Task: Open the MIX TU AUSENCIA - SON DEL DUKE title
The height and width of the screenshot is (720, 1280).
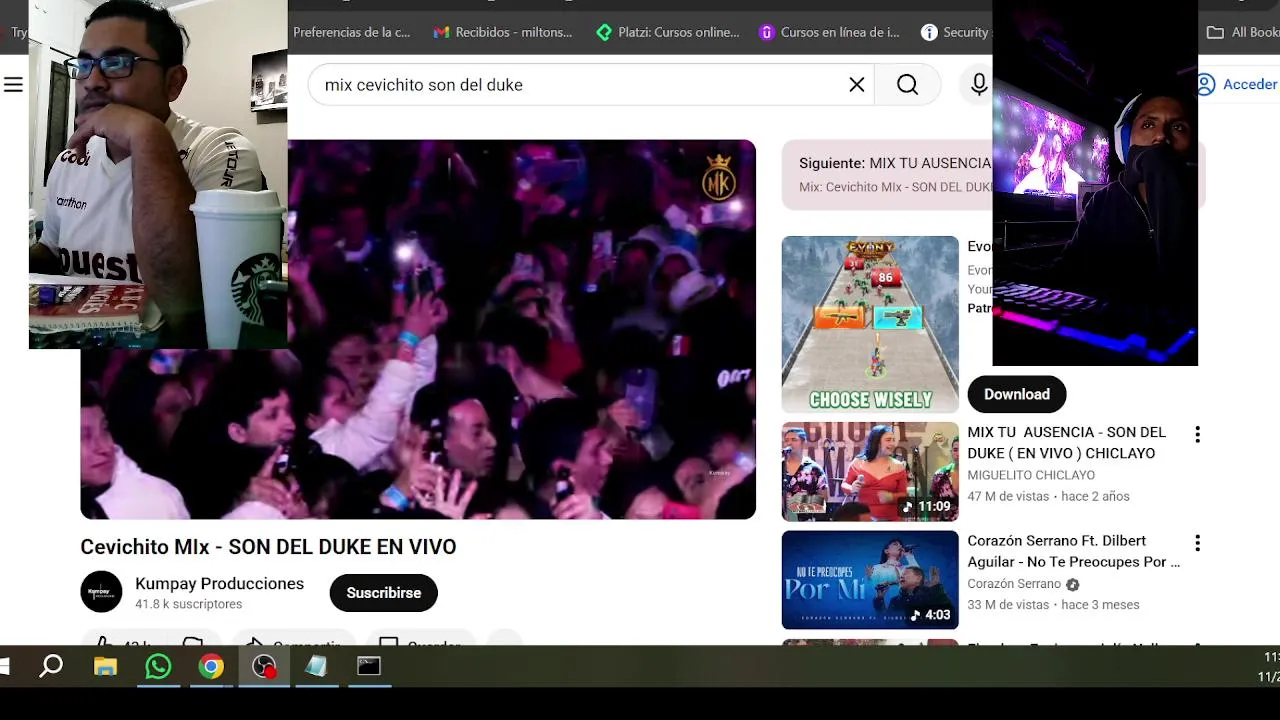Action: pyautogui.click(x=1067, y=442)
